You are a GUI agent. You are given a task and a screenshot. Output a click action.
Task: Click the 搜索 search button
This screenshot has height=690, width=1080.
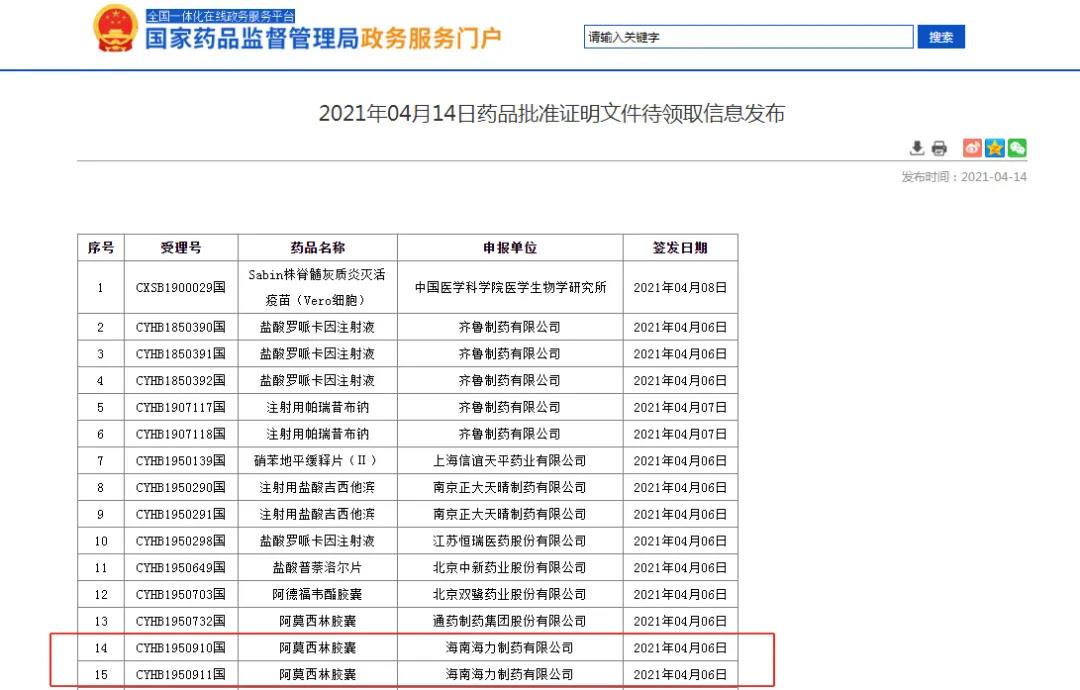point(941,37)
